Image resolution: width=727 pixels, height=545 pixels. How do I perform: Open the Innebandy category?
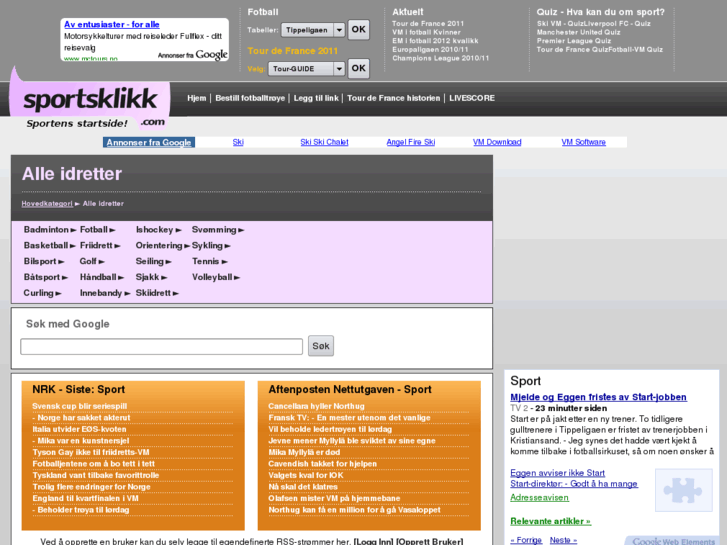point(105,293)
